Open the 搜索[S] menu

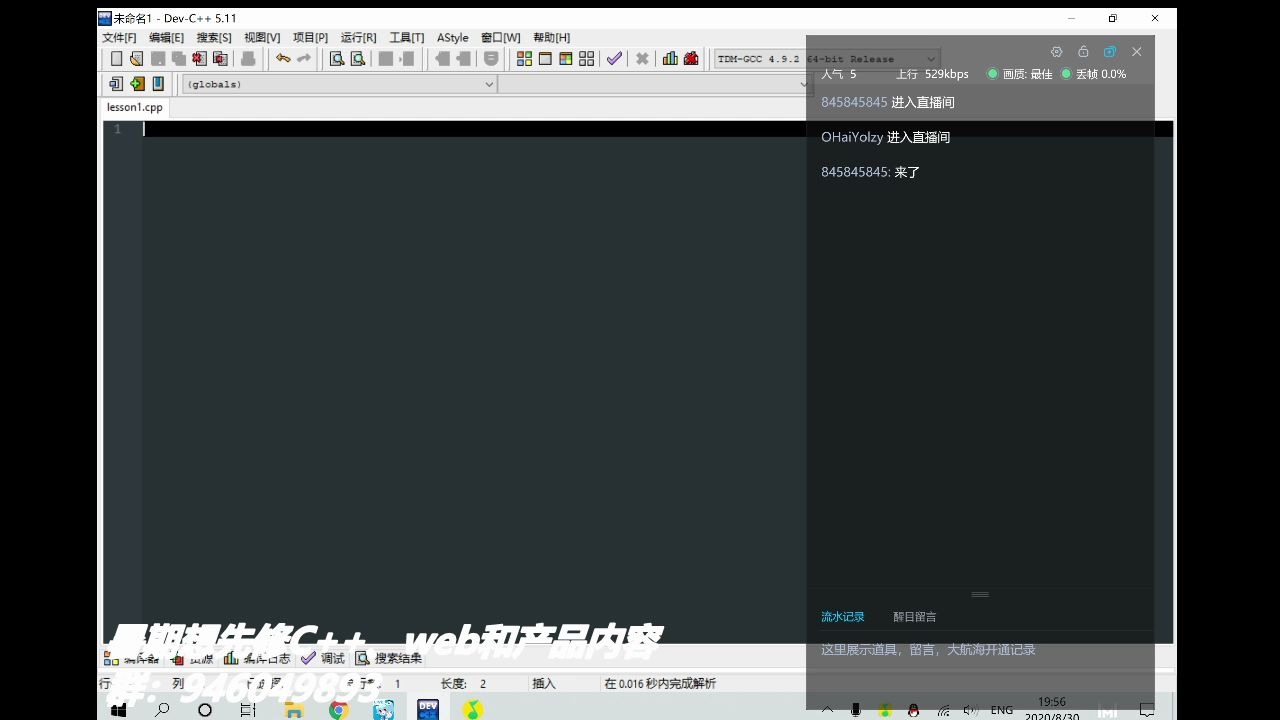214,38
